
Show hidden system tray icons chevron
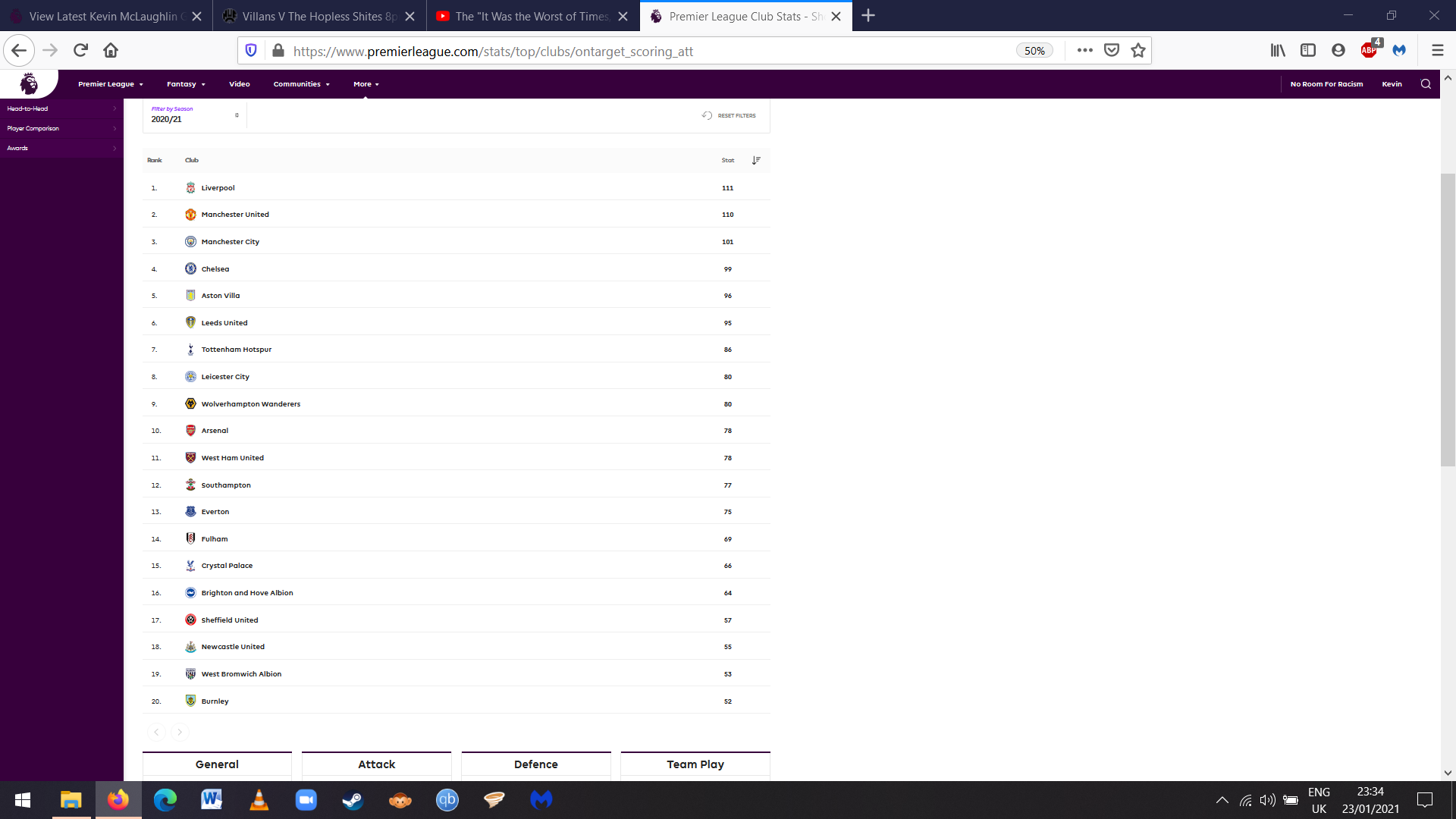pyautogui.click(x=1222, y=800)
